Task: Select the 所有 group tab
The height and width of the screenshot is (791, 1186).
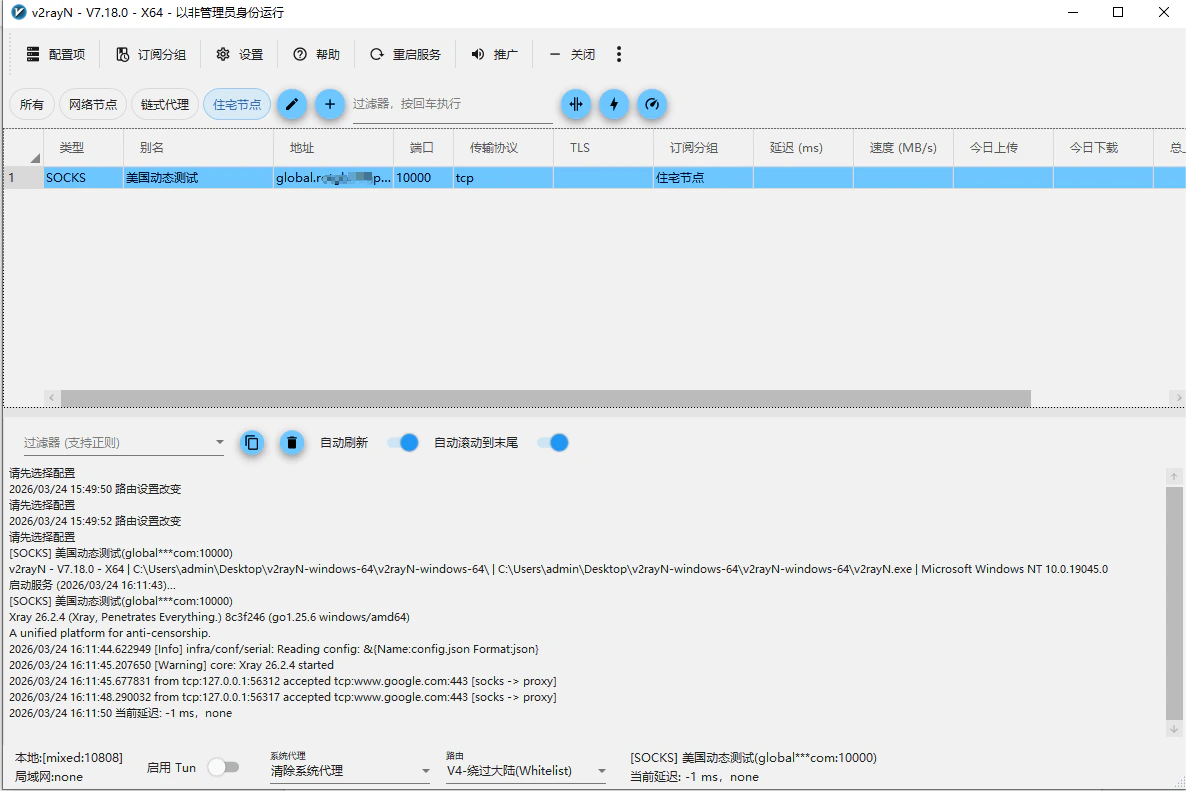Action: 32,104
